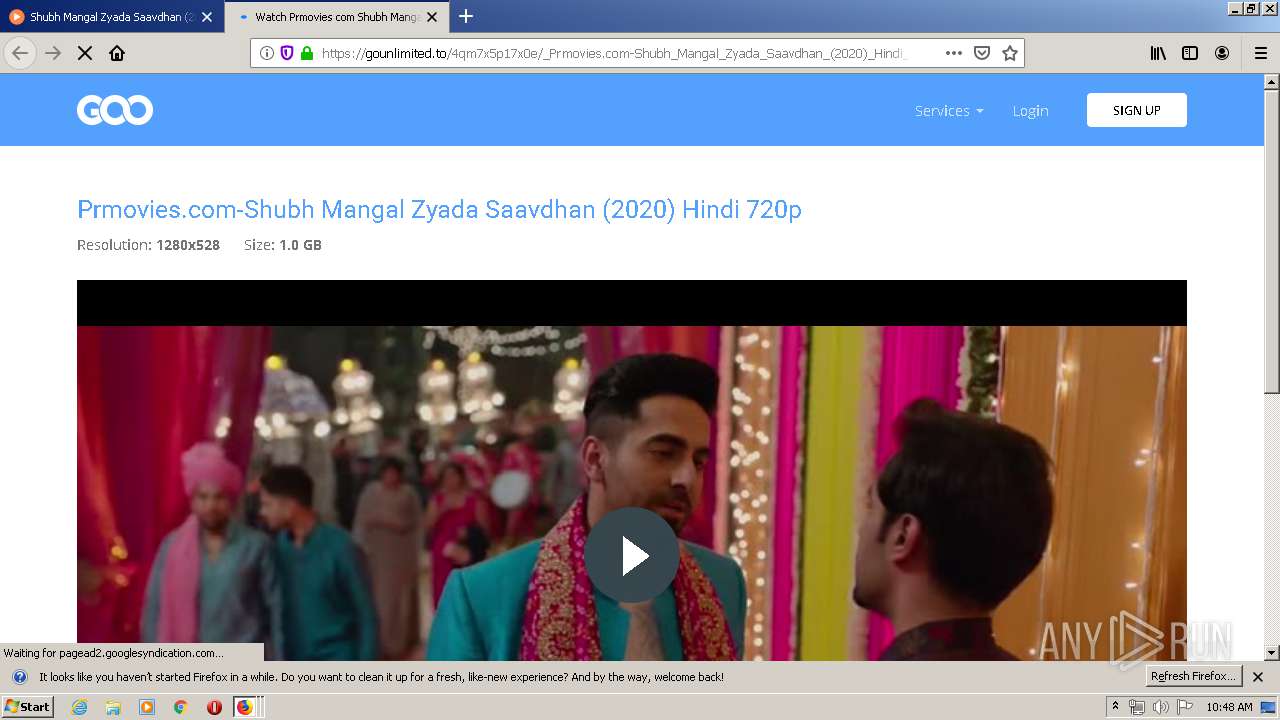The image size is (1280, 720).
Task: Expand the Services dropdown
Action: (x=949, y=111)
